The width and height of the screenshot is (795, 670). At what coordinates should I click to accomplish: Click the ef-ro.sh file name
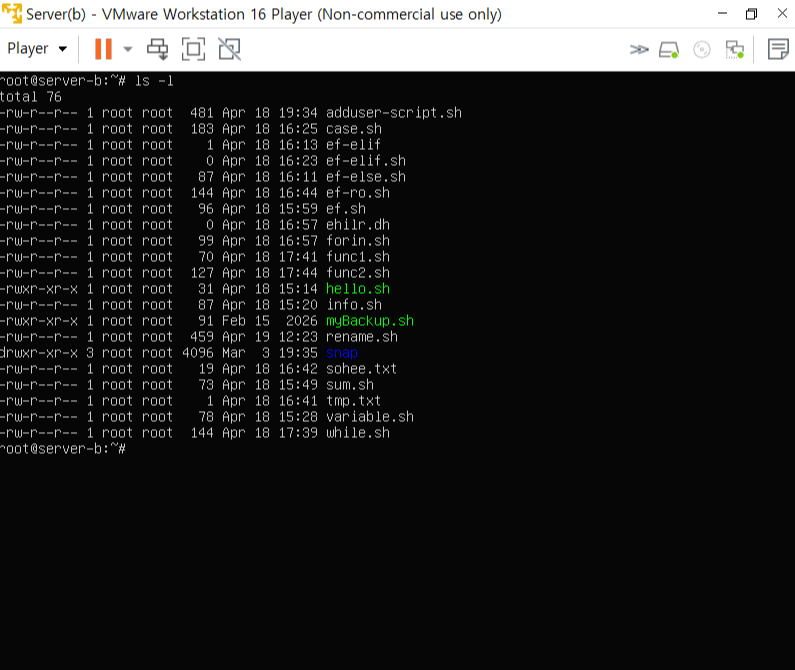click(358, 193)
